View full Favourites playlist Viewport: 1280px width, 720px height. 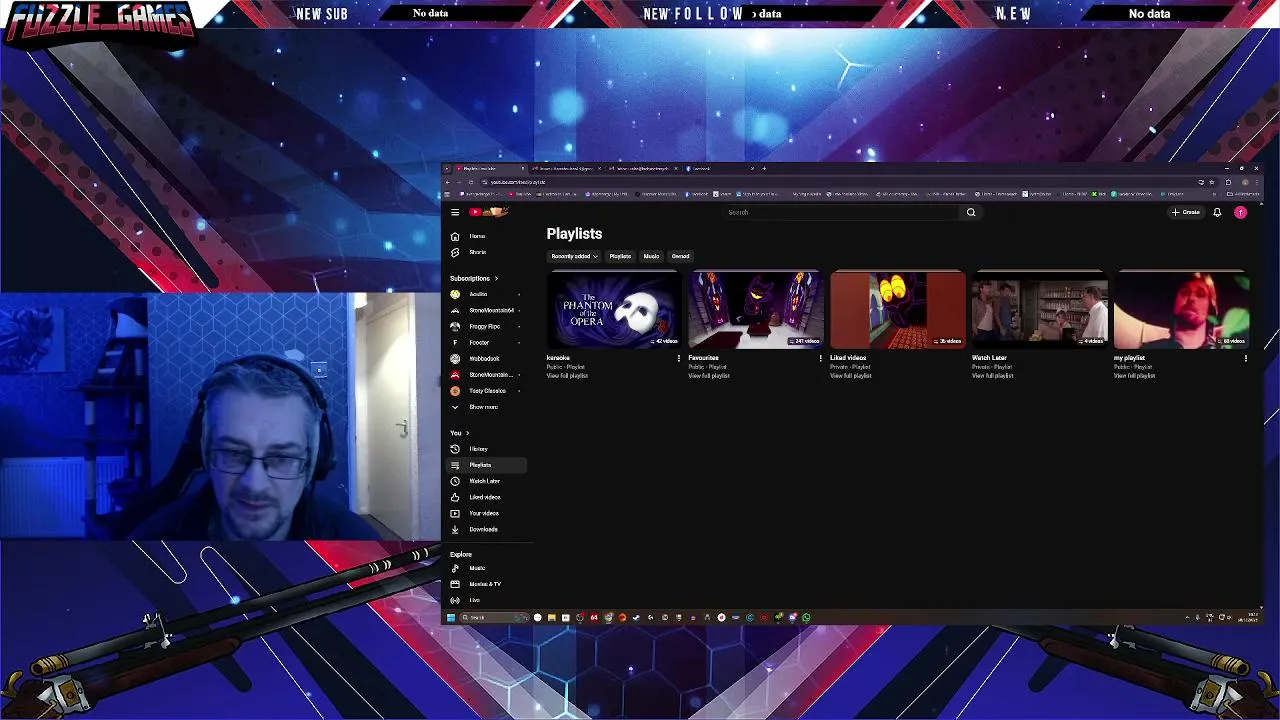709,375
